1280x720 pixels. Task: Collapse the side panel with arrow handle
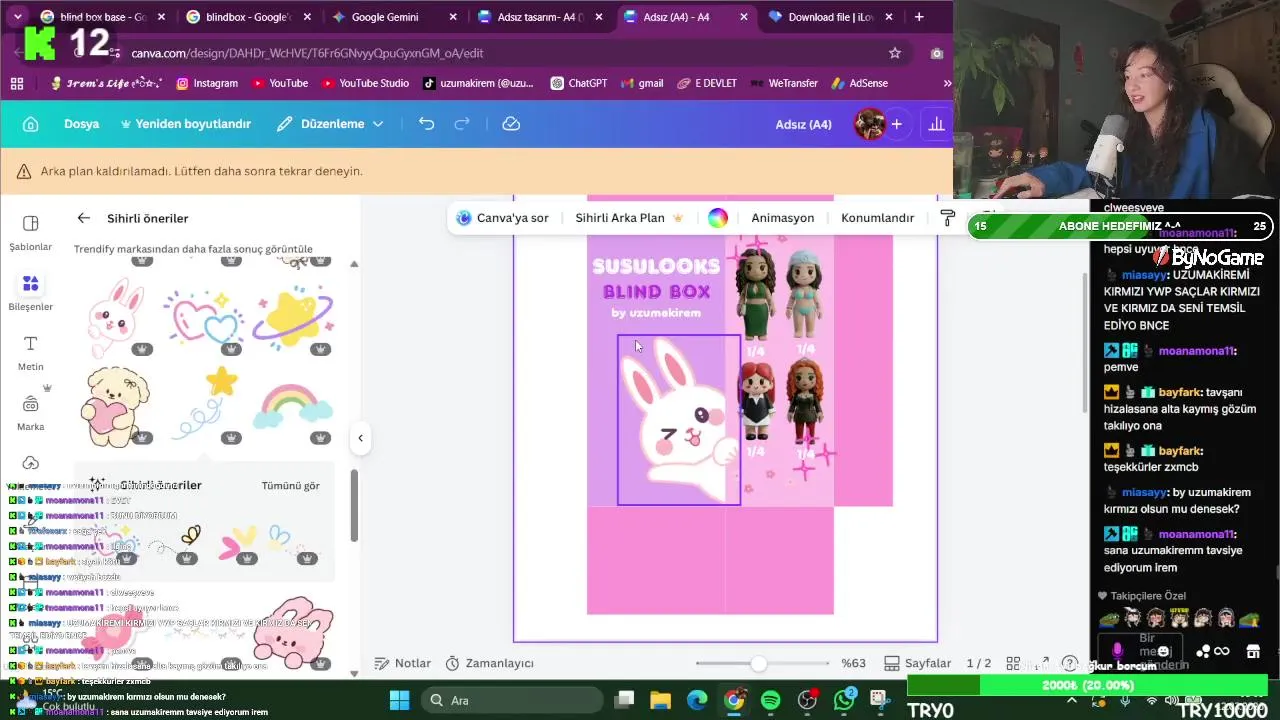[x=360, y=437]
